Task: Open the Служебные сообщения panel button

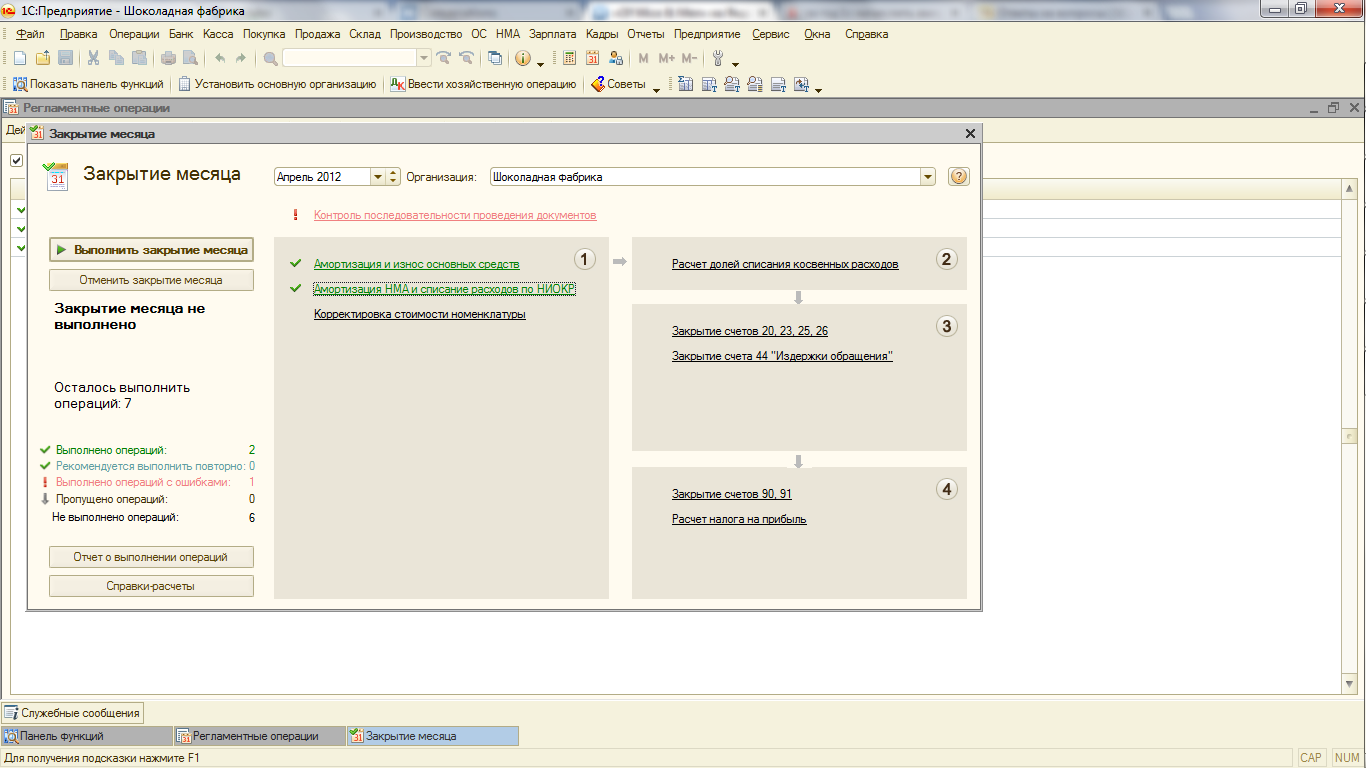Action: coord(72,713)
